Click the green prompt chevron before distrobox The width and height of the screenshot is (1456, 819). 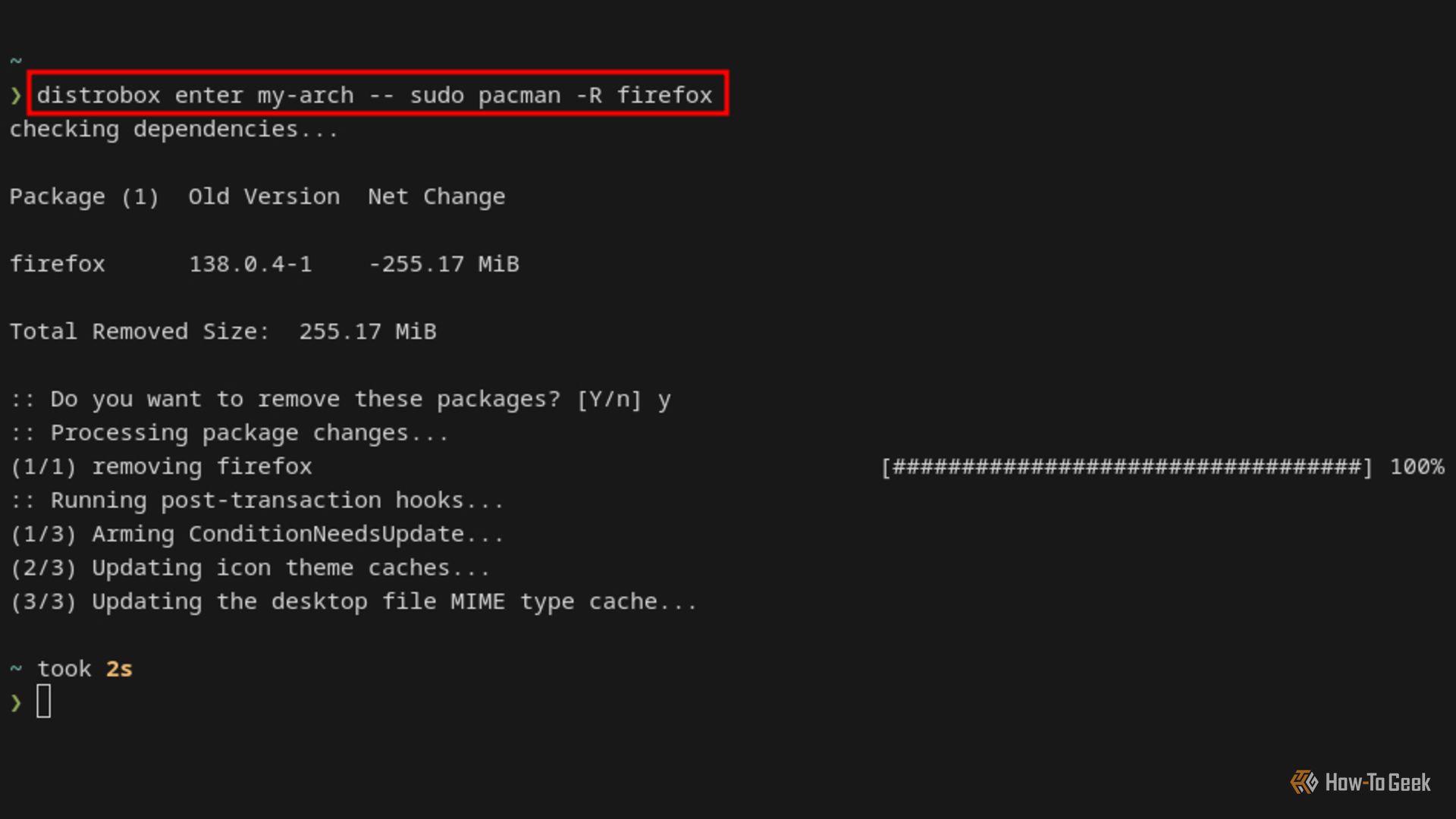point(16,96)
